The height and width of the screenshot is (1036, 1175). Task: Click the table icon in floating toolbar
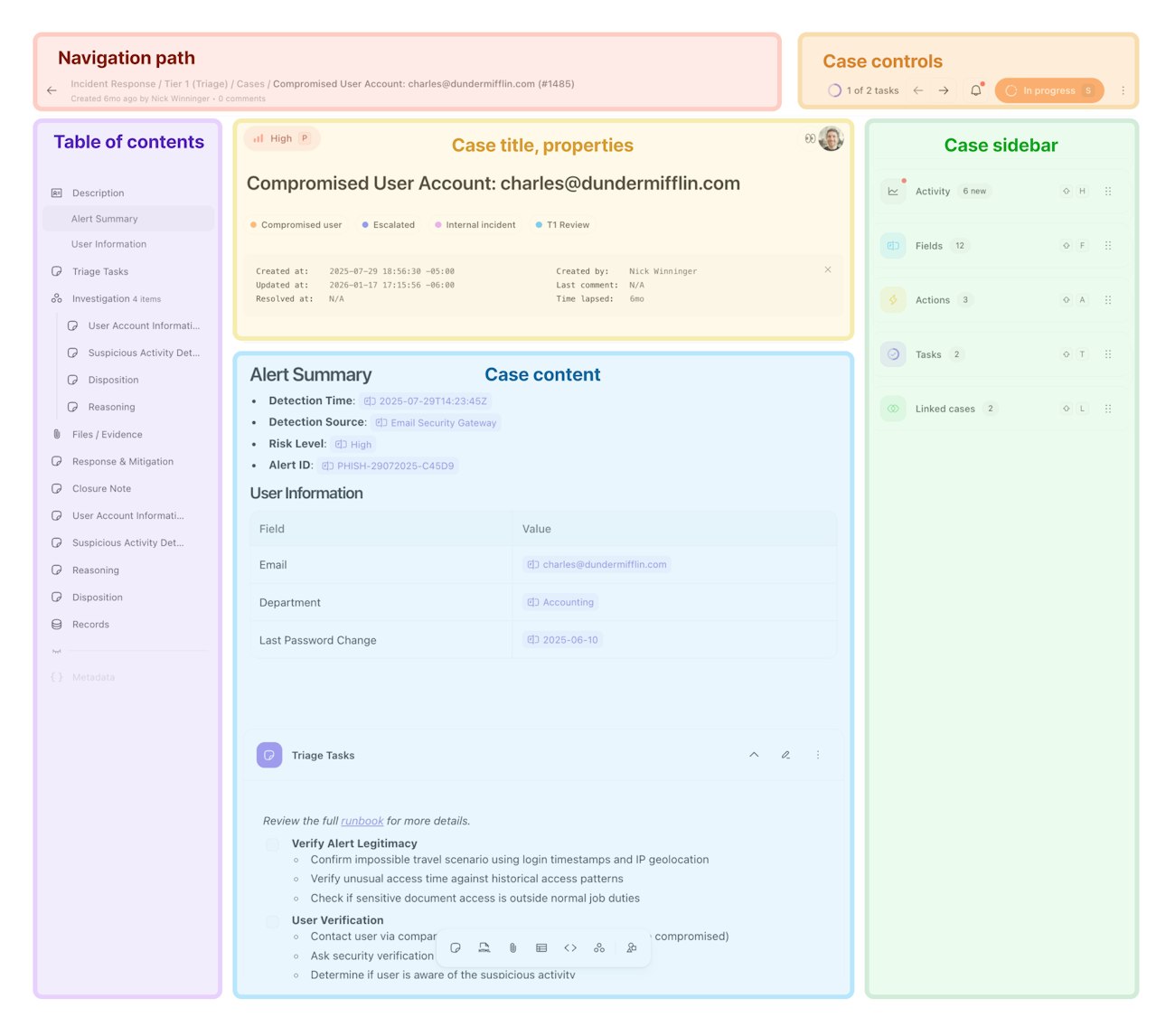[x=541, y=947]
